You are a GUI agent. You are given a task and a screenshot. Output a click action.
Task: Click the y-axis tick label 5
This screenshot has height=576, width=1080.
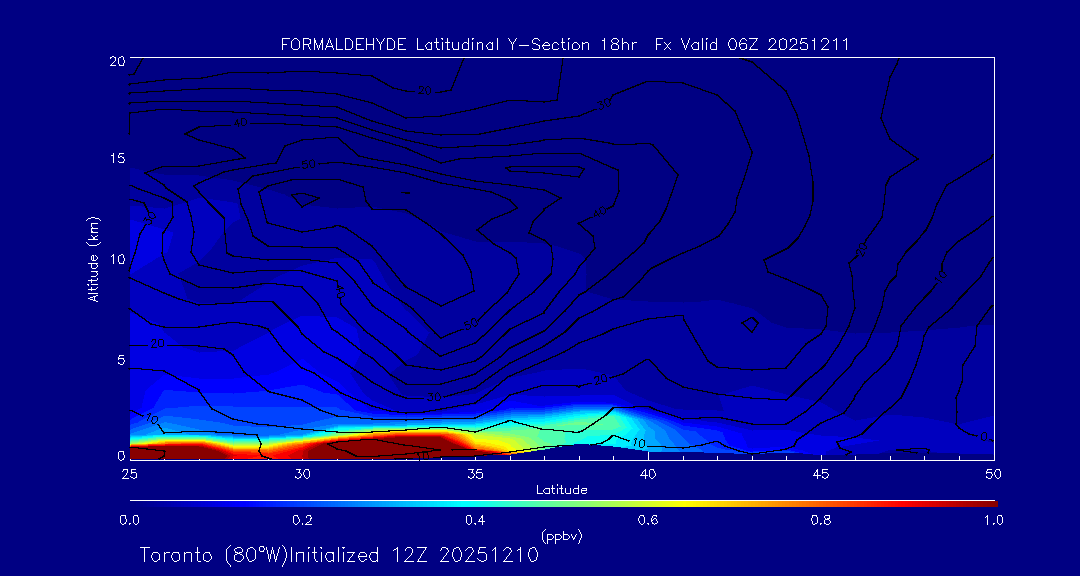[120, 359]
